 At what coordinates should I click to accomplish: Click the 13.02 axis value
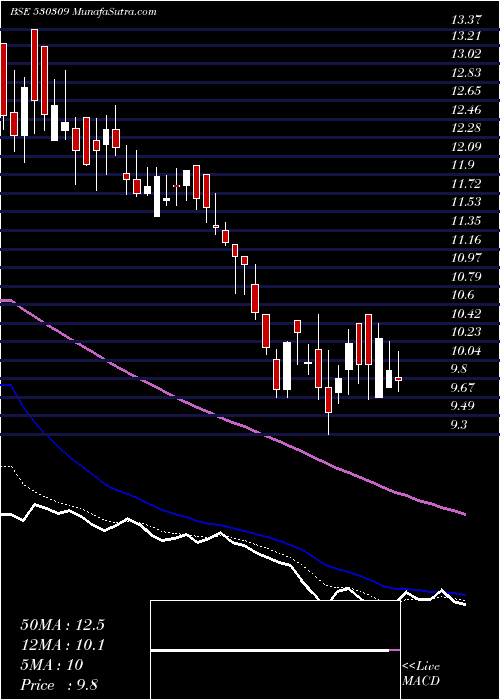466,54
